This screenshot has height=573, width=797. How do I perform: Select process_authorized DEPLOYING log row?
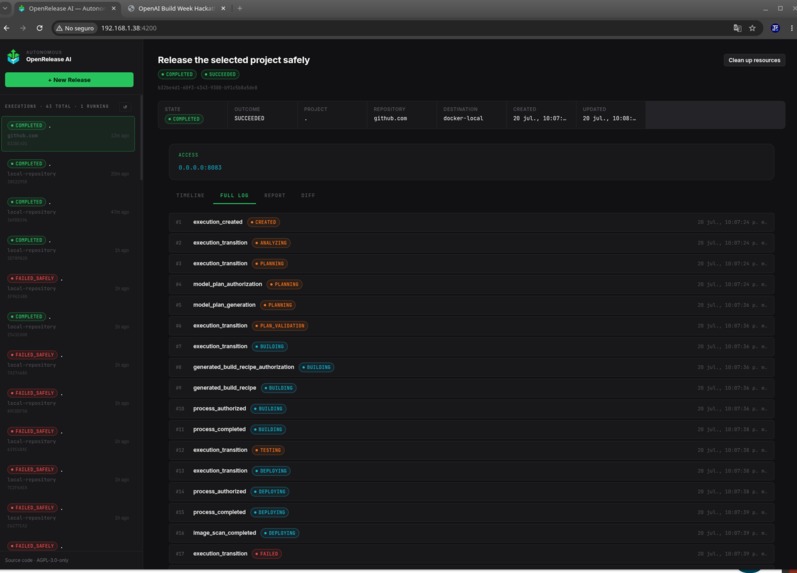pos(471,492)
